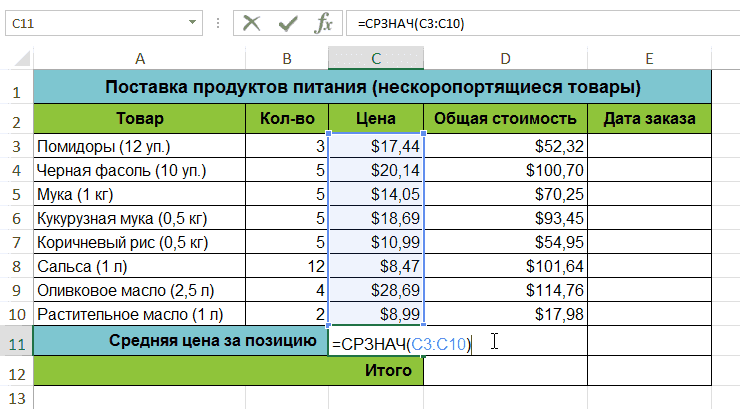740x409 pixels.
Task: Select cell 'Черная фасоль (10 уп.)'
Action: tap(140, 170)
